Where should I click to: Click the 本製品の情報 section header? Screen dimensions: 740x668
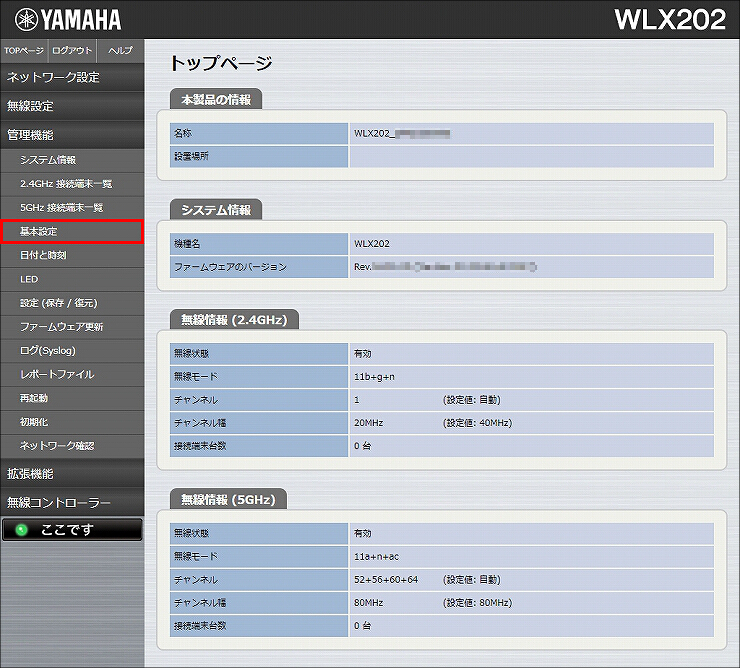pyautogui.click(x=216, y=100)
